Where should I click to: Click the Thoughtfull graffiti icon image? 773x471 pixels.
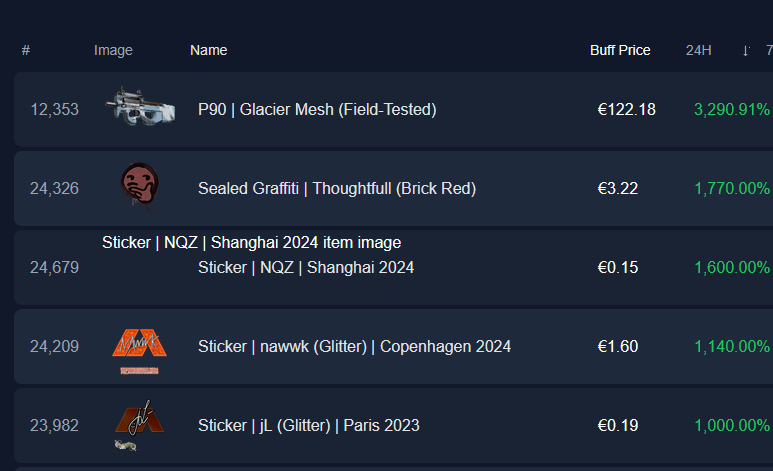(x=138, y=188)
